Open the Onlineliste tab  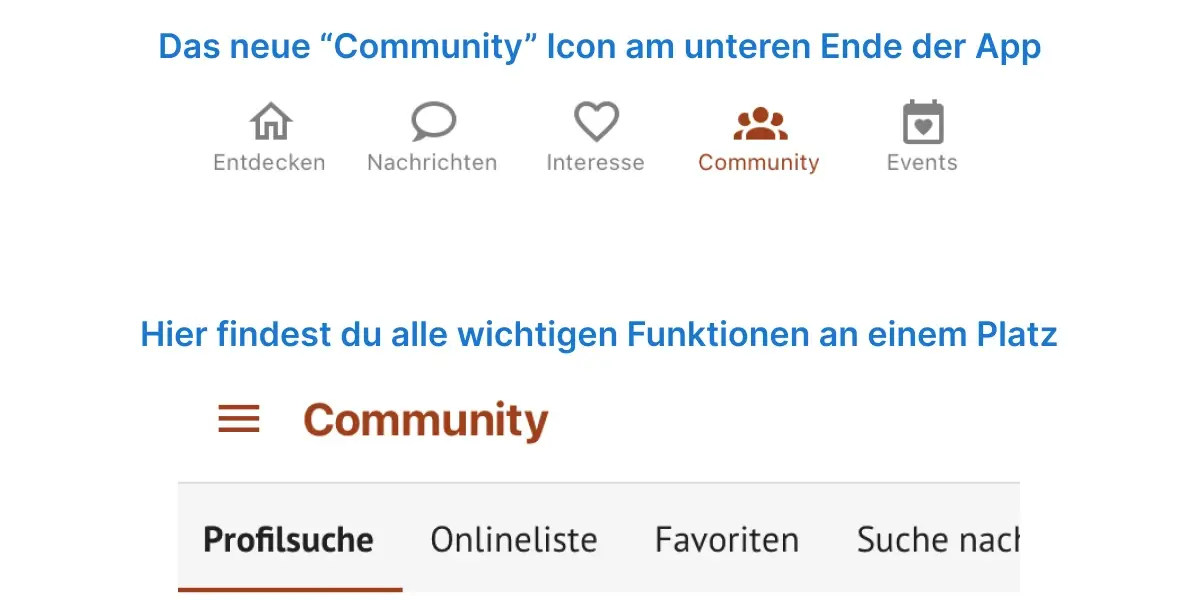514,540
